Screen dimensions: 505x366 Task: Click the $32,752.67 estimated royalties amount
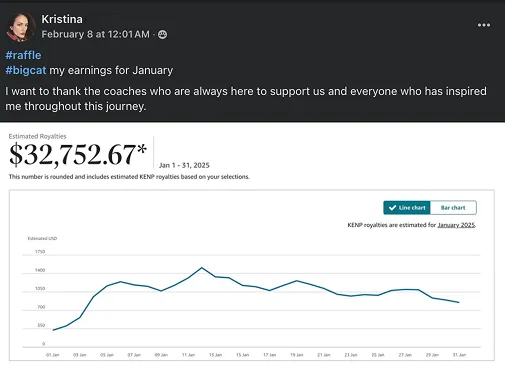[x=72, y=154]
